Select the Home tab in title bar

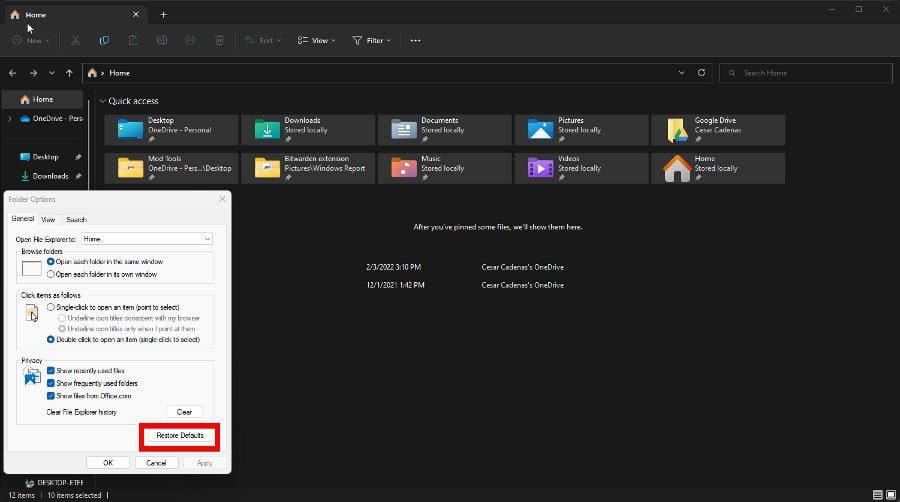point(75,15)
